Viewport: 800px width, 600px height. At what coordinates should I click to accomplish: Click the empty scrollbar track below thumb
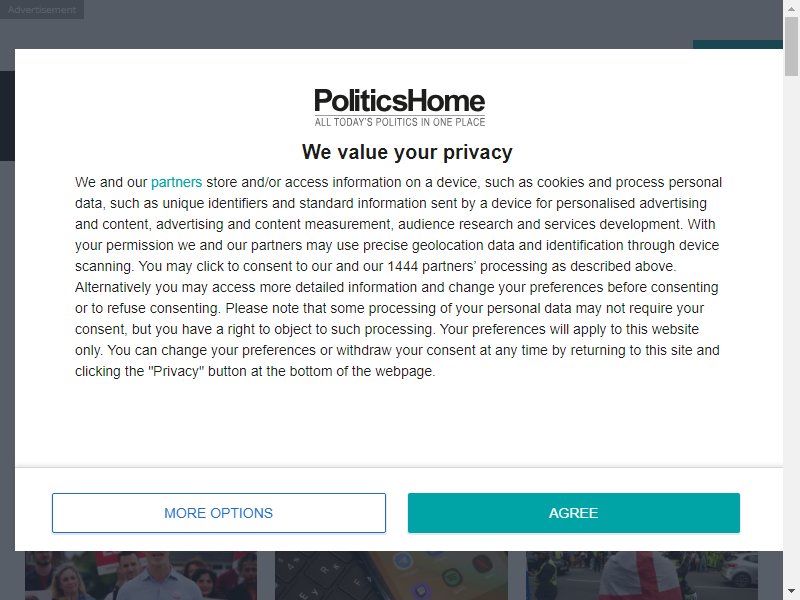[791, 332]
